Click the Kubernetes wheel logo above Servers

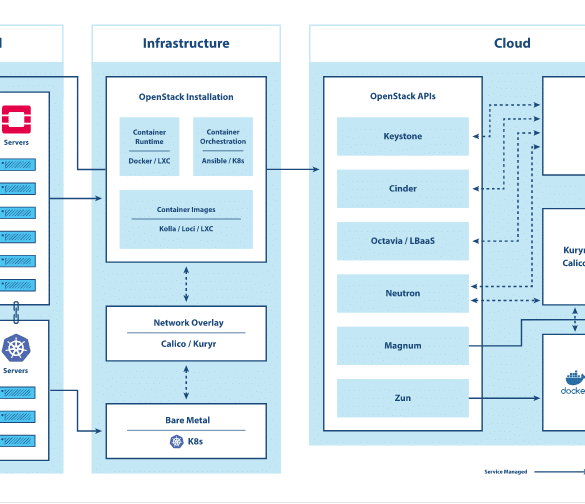point(16,348)
